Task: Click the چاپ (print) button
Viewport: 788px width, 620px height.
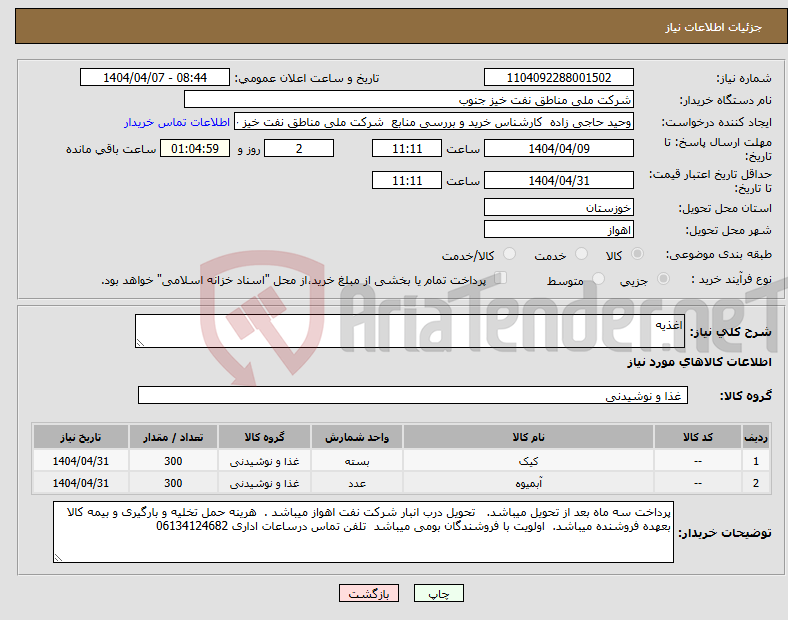Action: tap(439, 593)
